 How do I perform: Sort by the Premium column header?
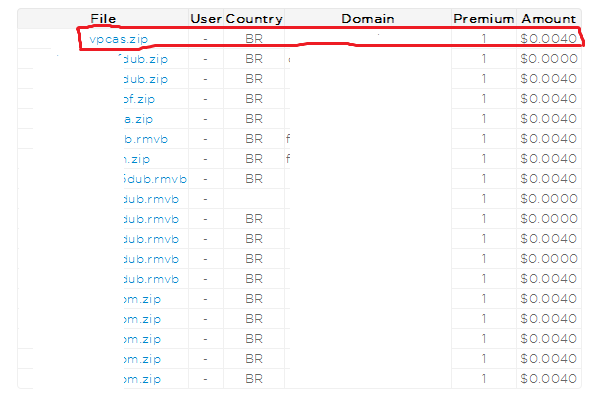tap(484, 19)
